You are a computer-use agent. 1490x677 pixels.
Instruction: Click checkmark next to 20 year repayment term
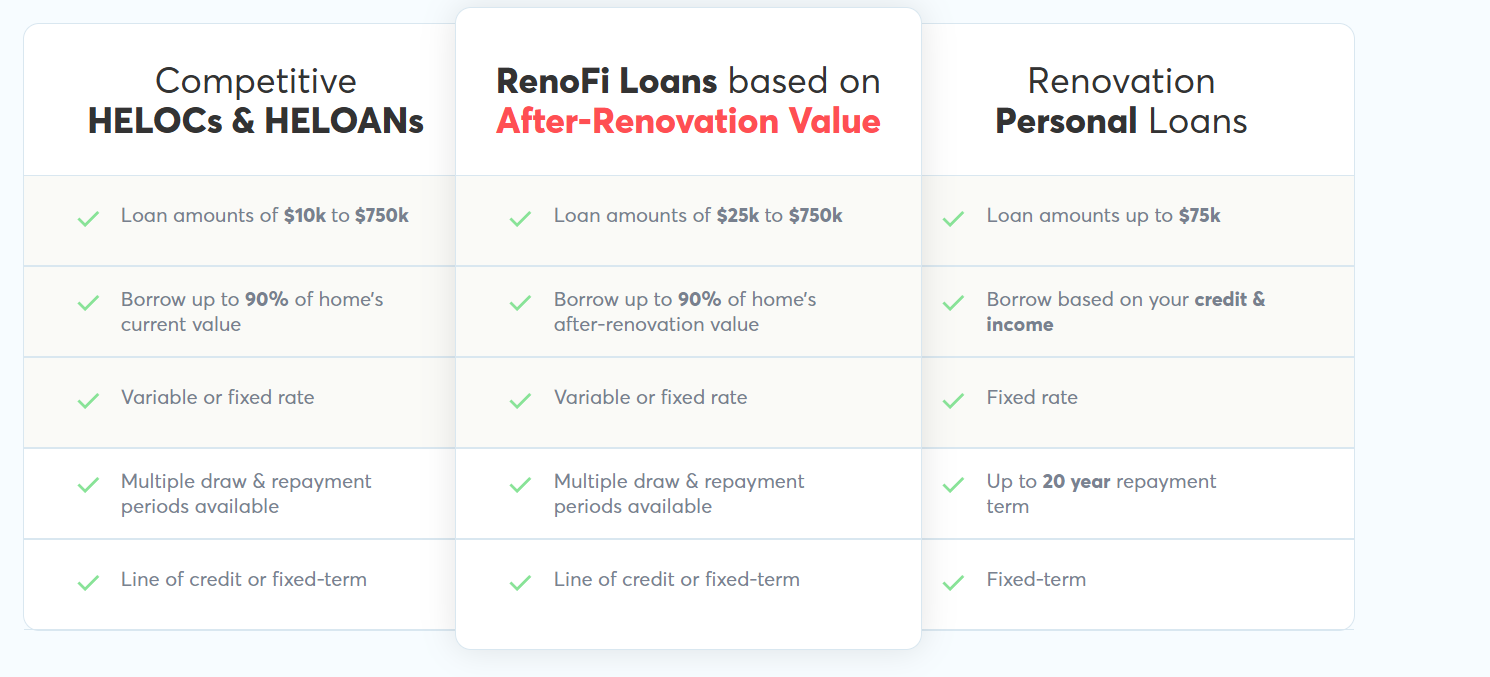953,485
